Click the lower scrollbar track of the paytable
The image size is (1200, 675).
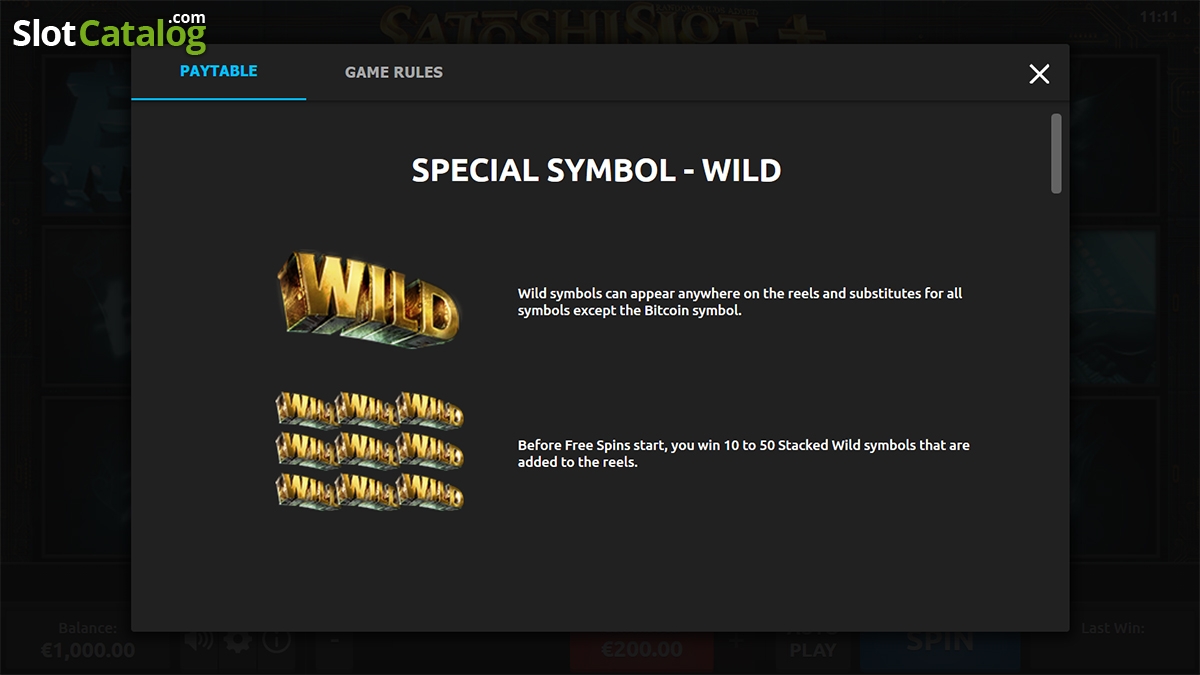coord(1056,410)
